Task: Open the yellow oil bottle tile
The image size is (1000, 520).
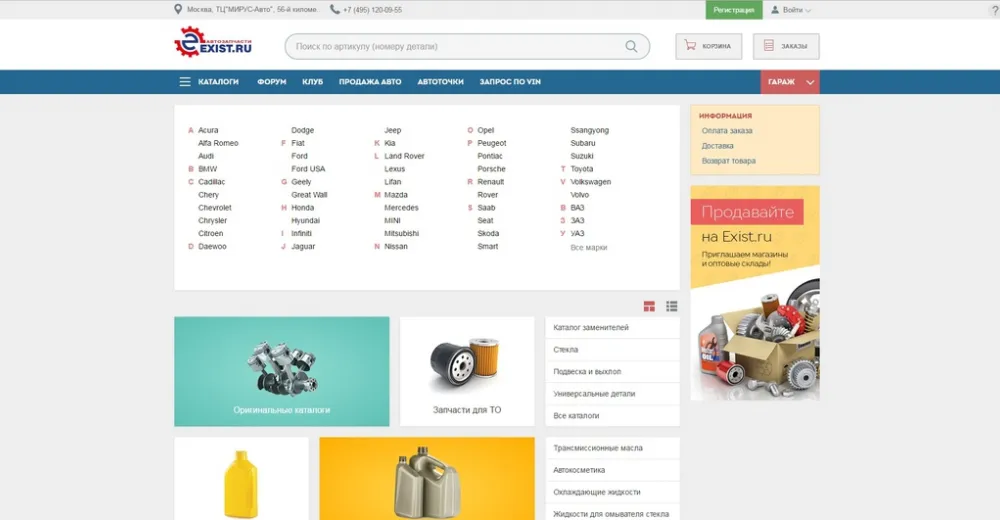Action: (x=241, y=479)
